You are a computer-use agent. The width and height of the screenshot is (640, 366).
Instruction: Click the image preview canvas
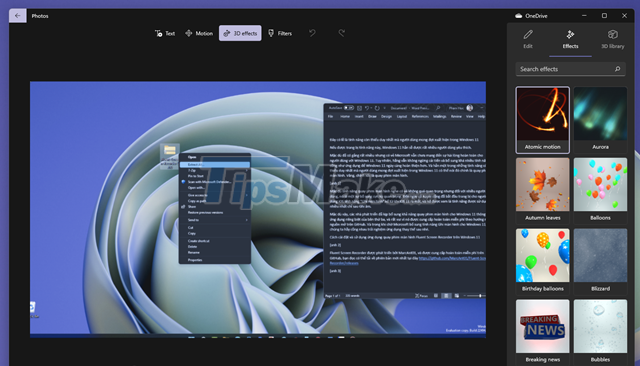pos(258,209)
